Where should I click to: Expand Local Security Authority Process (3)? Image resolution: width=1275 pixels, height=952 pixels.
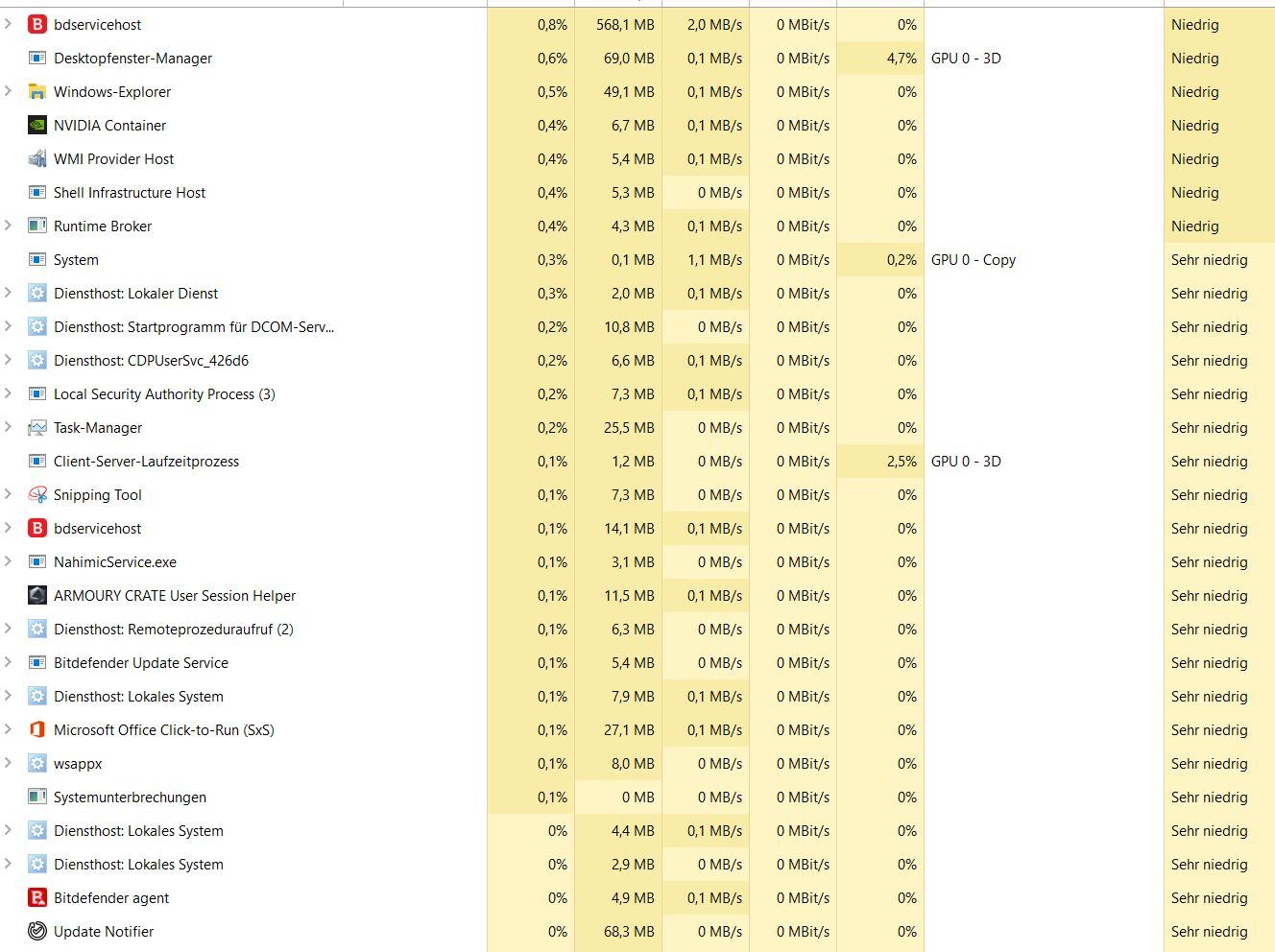[9, 393]
